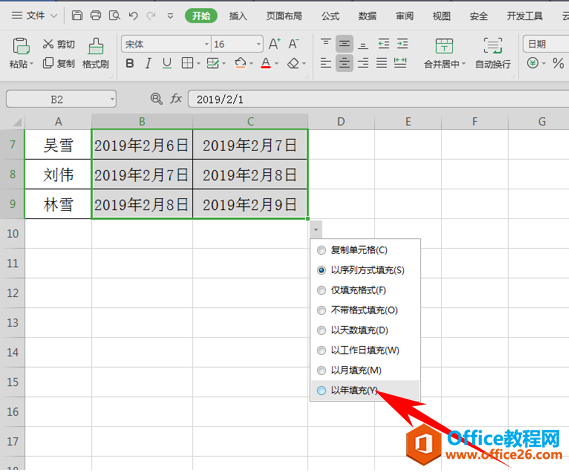Toggle bold formatting
Image resolution: width=569 pixels, height=472 pixels.
click(130, 63)
